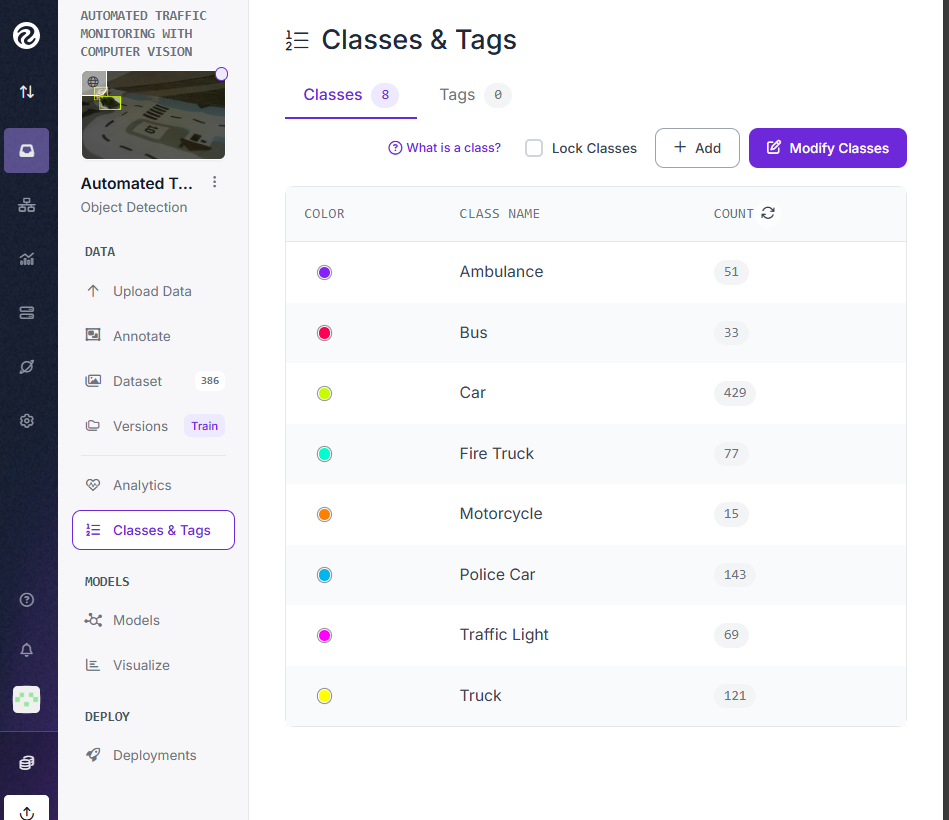
Task: Open Analytics in sidebar
Action: click(153, 485)
